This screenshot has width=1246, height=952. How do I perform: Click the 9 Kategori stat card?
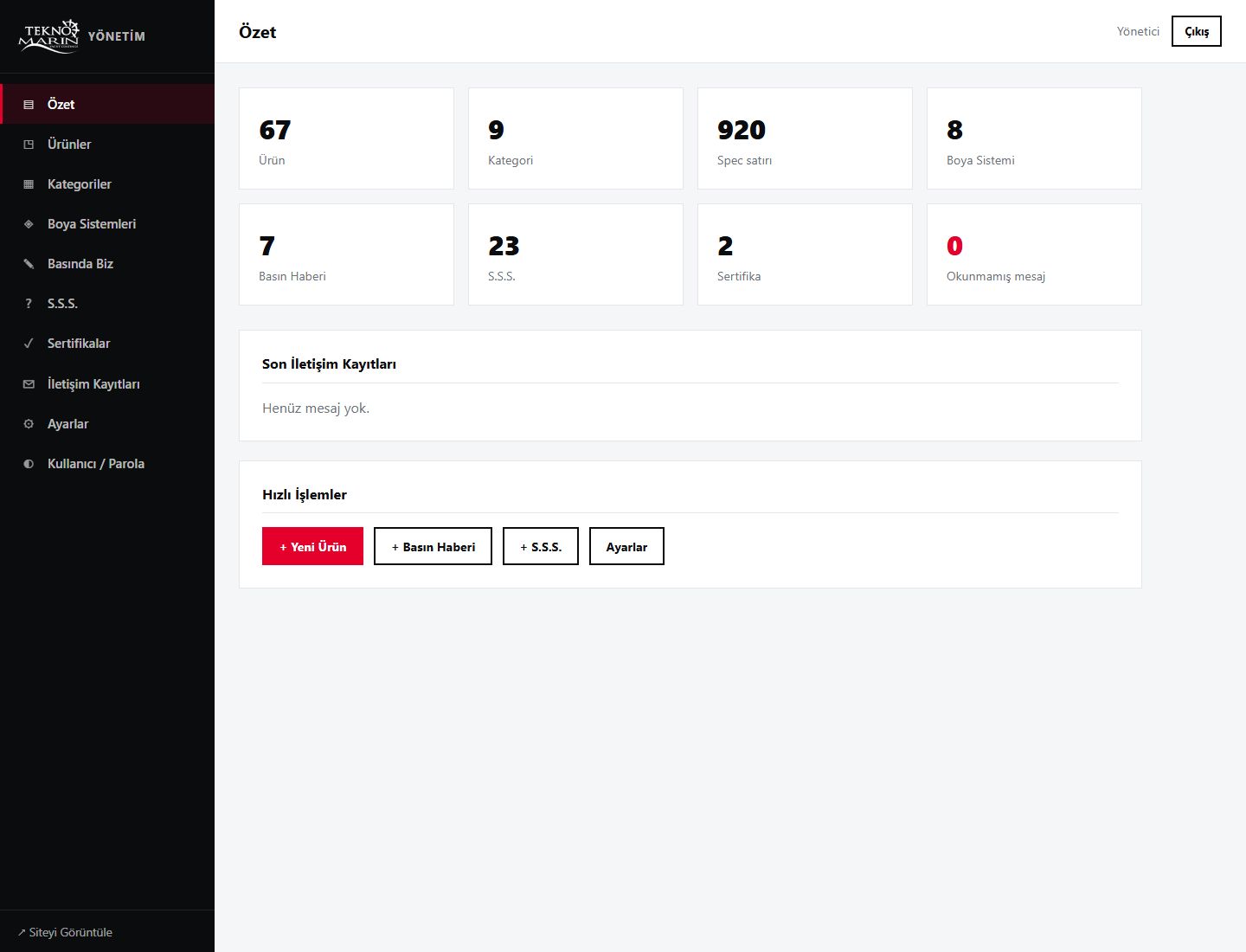click(575, 138)
